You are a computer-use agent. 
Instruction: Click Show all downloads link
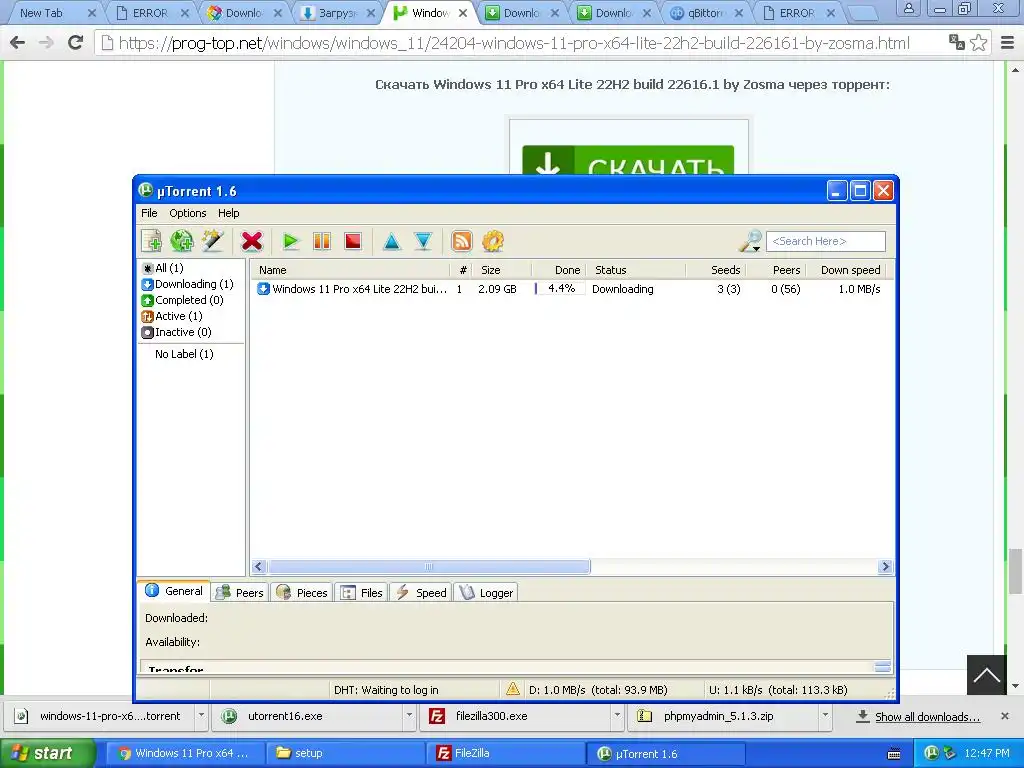pyautogui.click(x=927, y=716)
